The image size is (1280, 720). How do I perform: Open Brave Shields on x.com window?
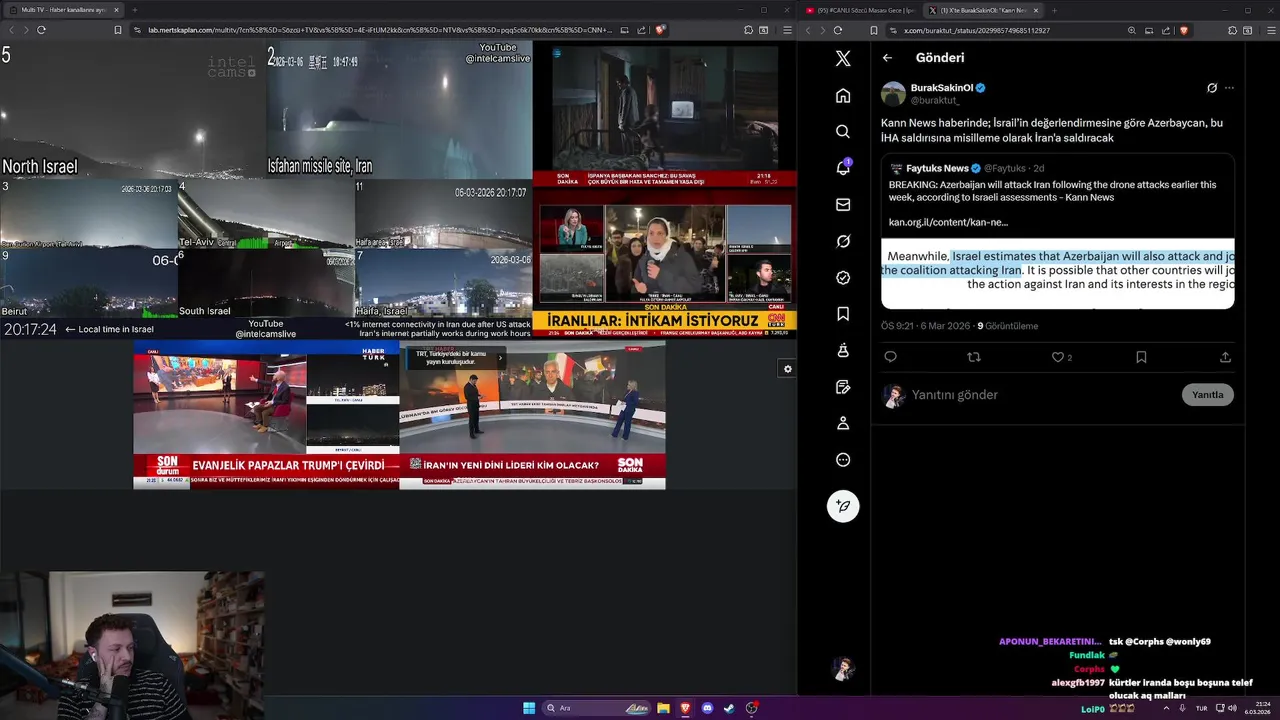[x=1184, y=30]
